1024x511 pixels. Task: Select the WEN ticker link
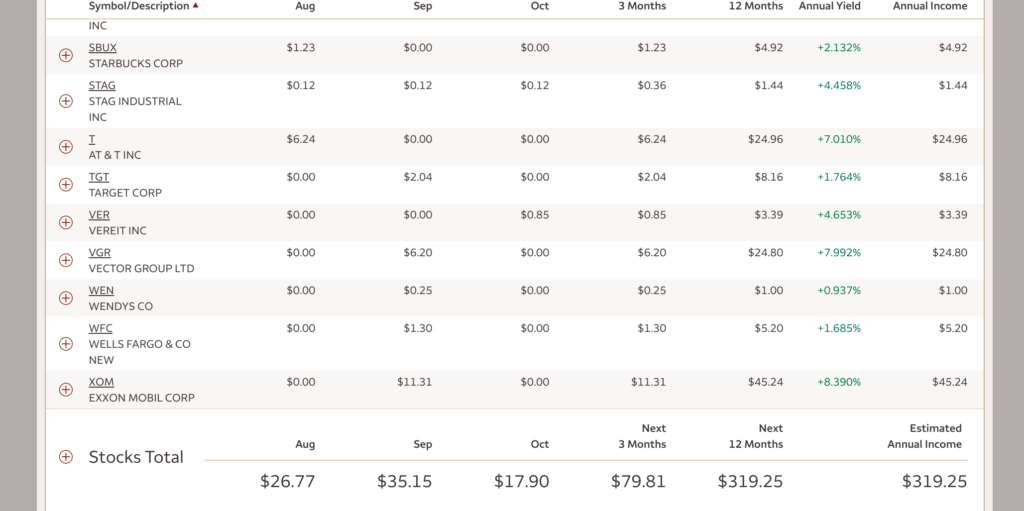click(x=101, y=291)
